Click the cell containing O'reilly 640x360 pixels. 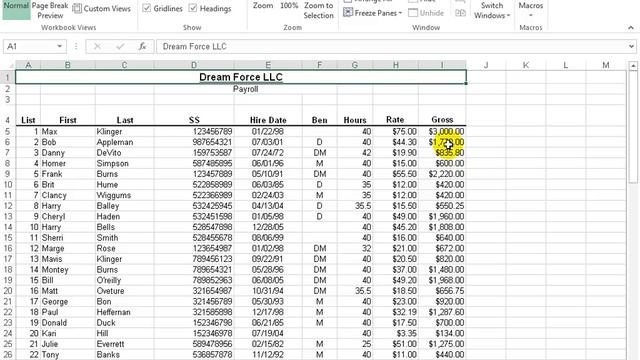coord(124,280)
